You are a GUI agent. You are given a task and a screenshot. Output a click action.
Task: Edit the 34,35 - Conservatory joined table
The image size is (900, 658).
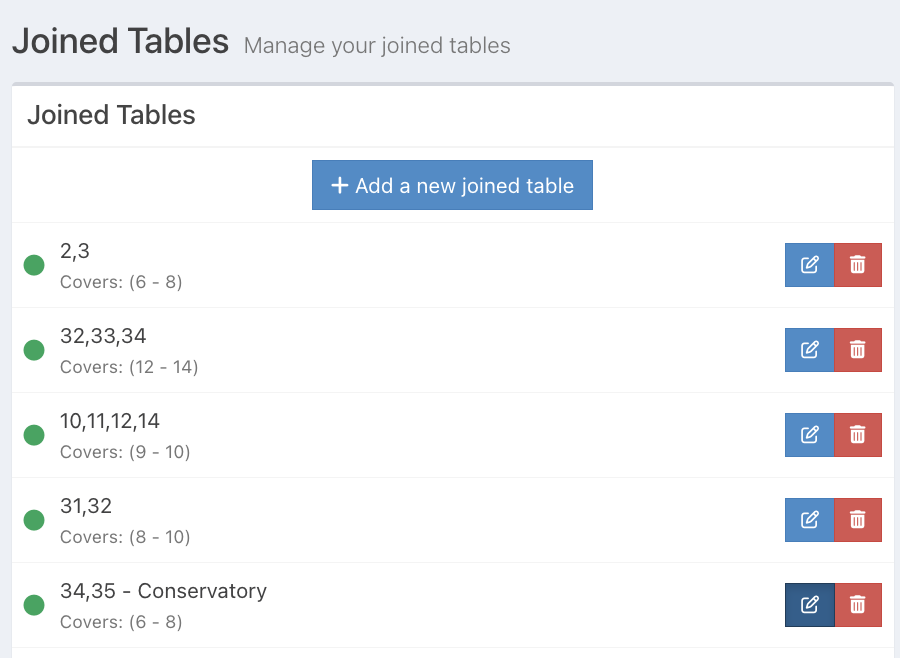coord(809,605)
